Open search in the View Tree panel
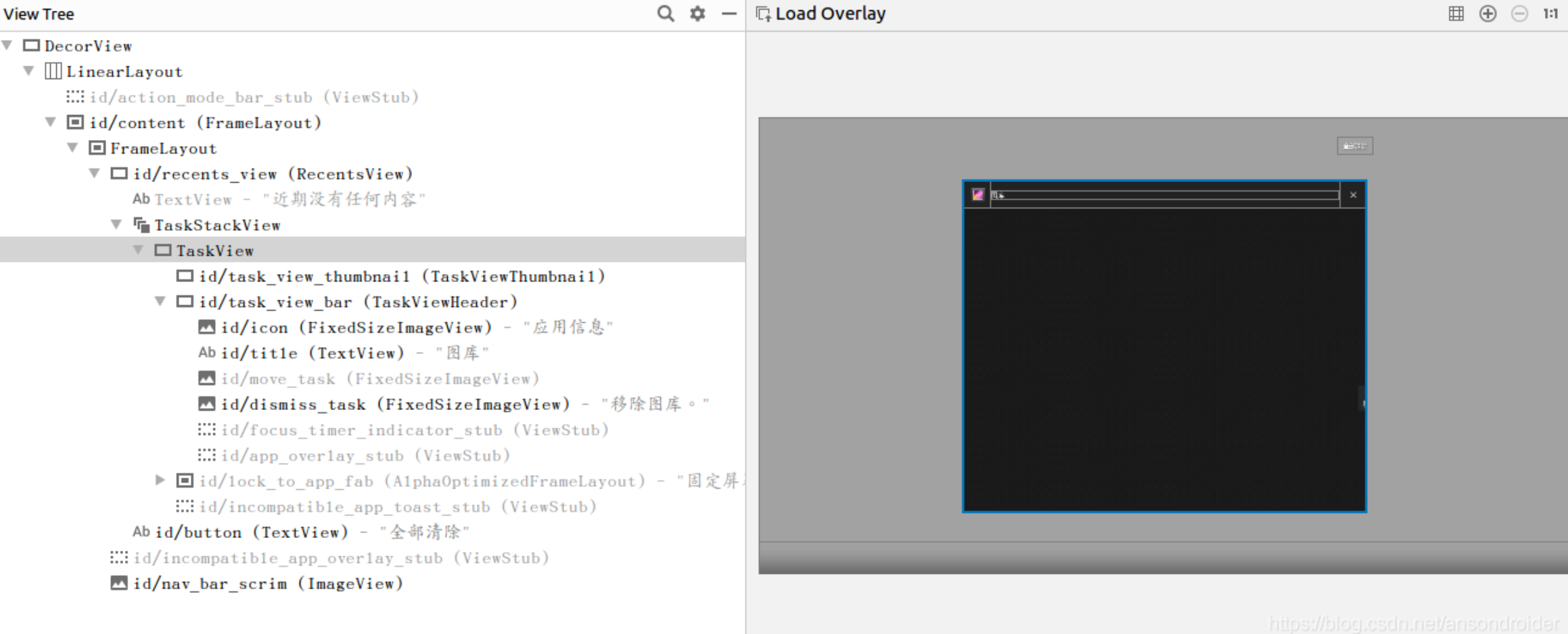The height and width of the screenshot is (634, 1568). coord(666,14)
